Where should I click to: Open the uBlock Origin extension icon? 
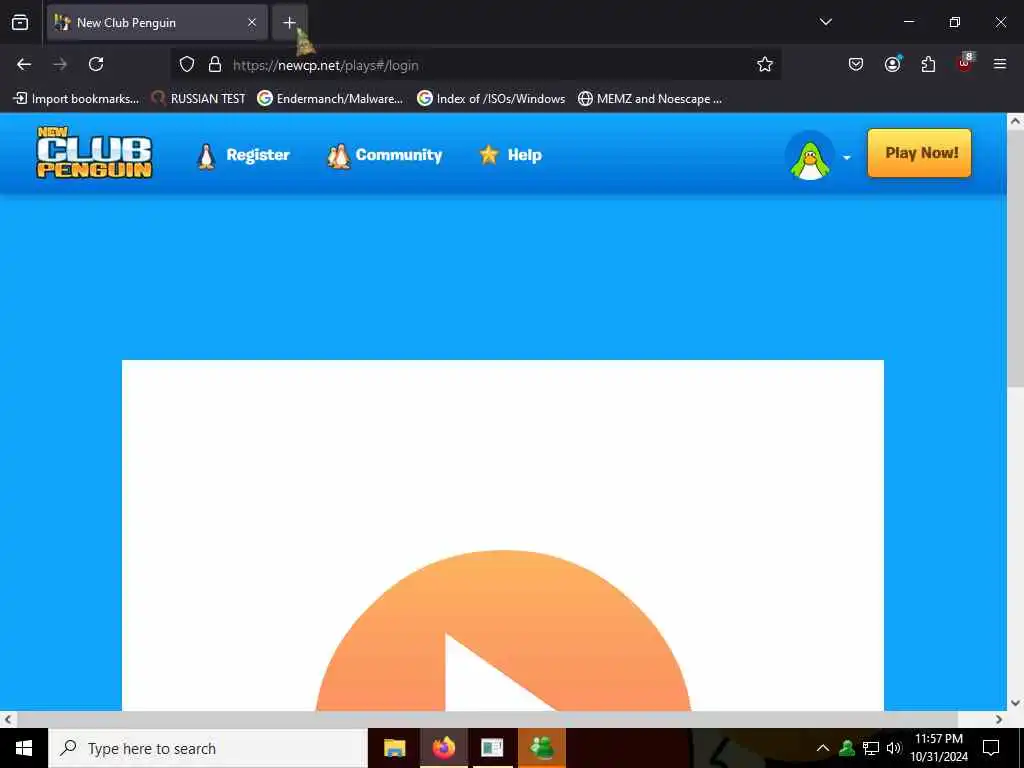pos(965,63)
